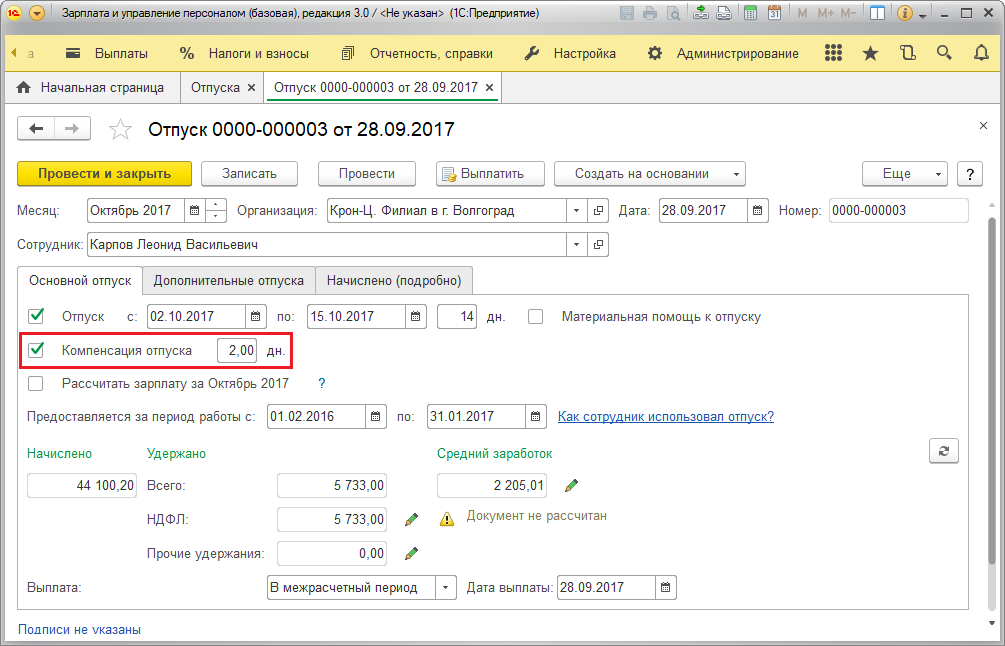Click the printer icon in title bar
1005x646 pixels.
[x=651, y=13]
